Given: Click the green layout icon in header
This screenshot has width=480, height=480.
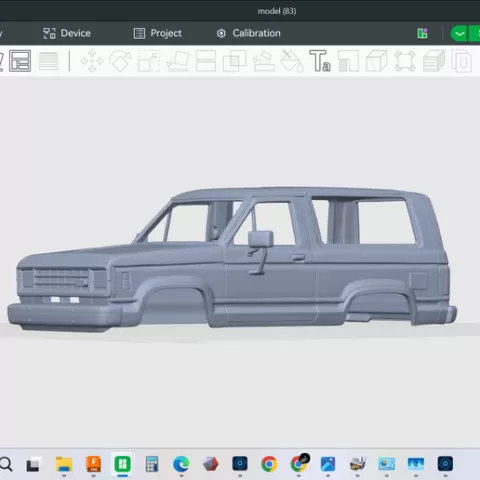Looking at the screenshot, I should (x=422, y=33).
